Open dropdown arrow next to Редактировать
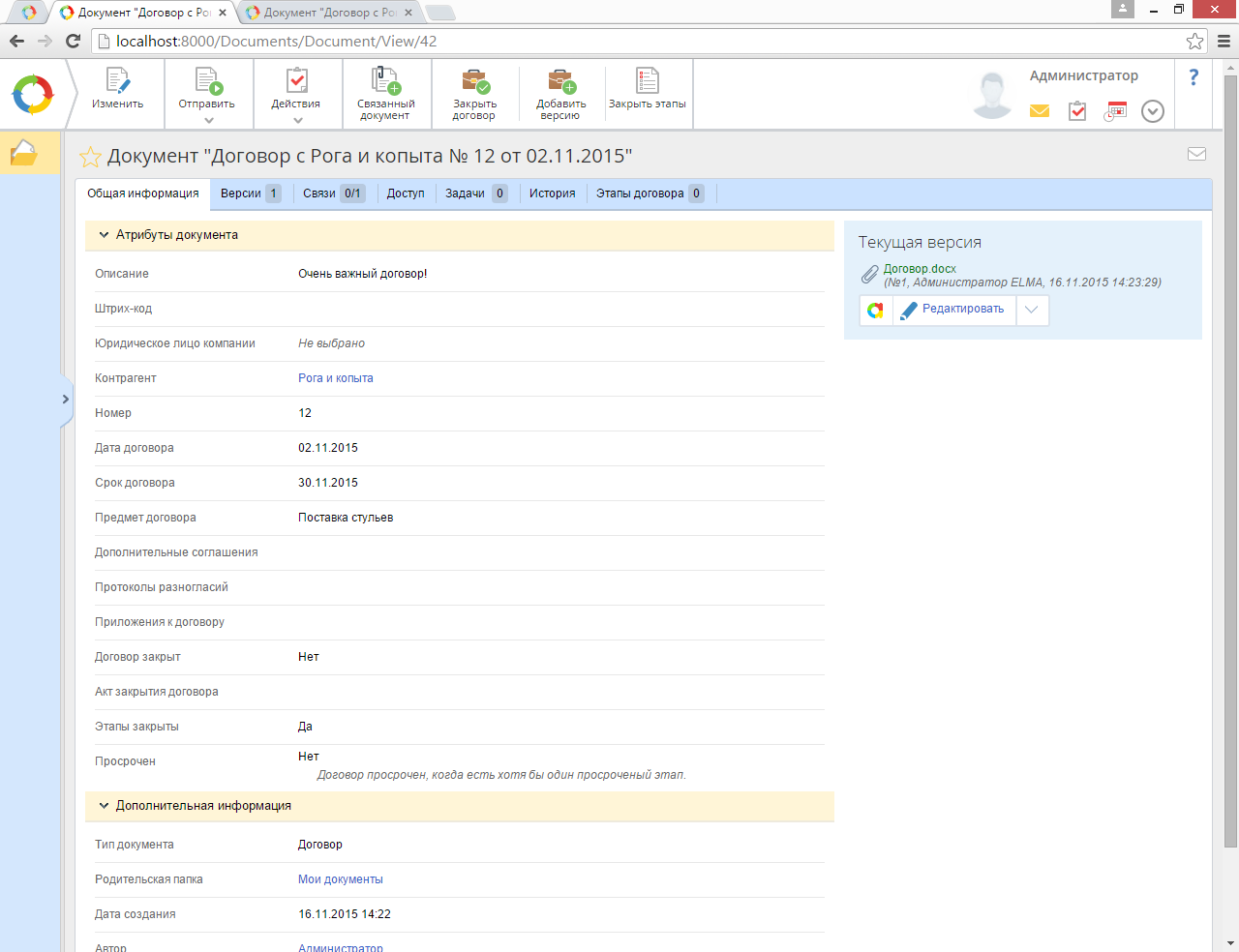 (1032, 310)
